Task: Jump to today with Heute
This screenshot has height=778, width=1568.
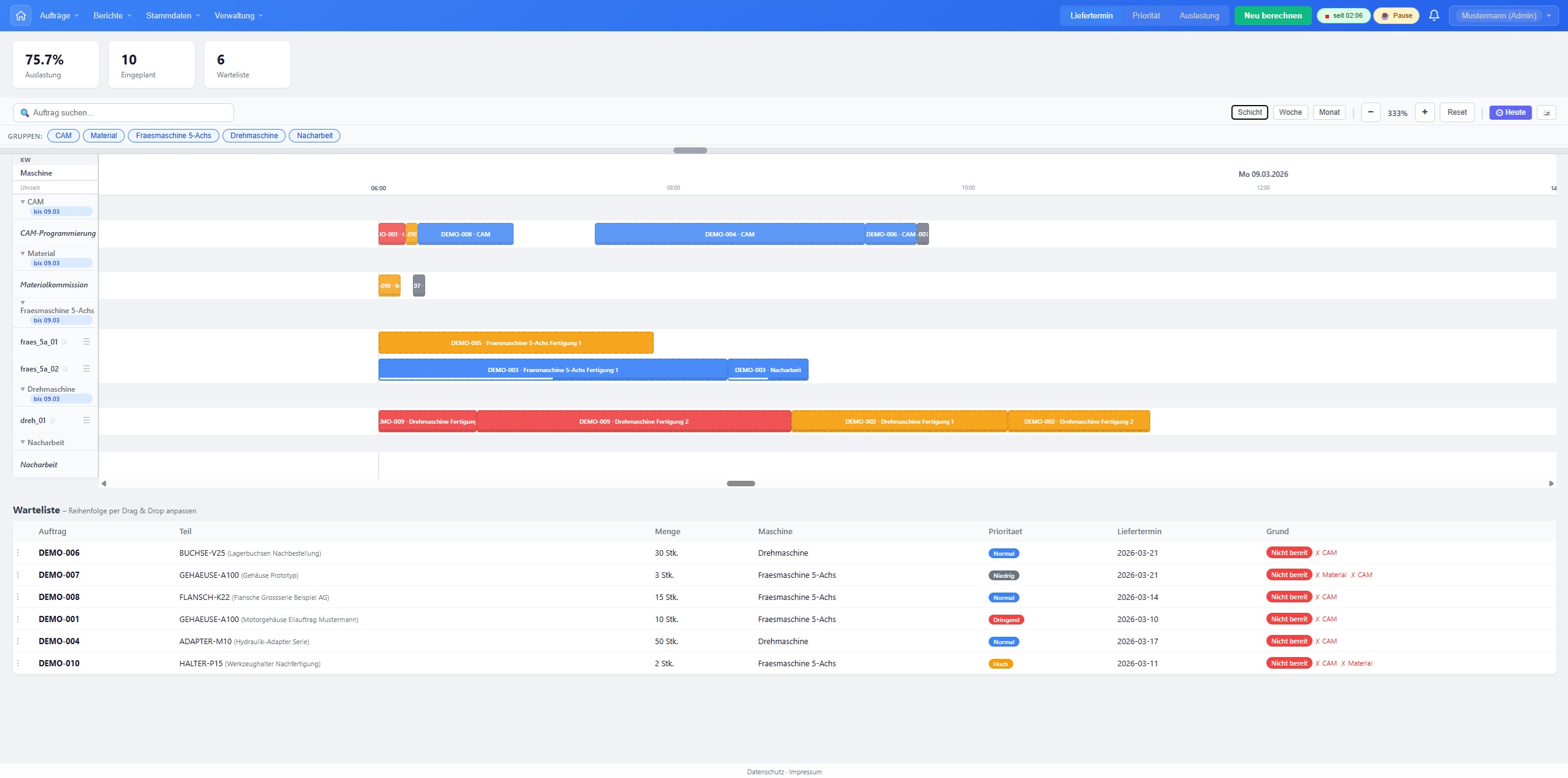Action: click(1511, 112)
